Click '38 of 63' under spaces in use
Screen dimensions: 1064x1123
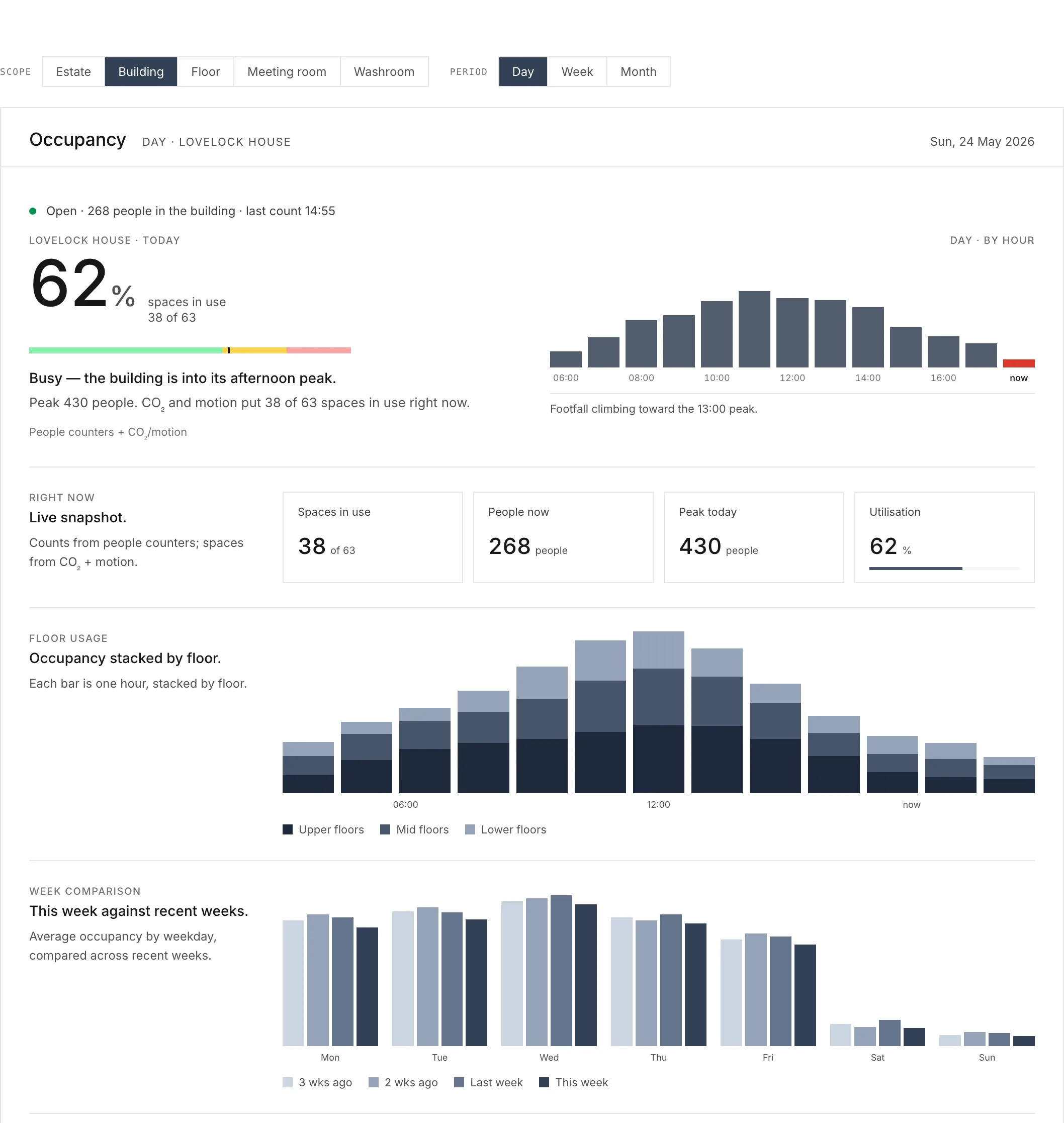(x=172, y=318)
